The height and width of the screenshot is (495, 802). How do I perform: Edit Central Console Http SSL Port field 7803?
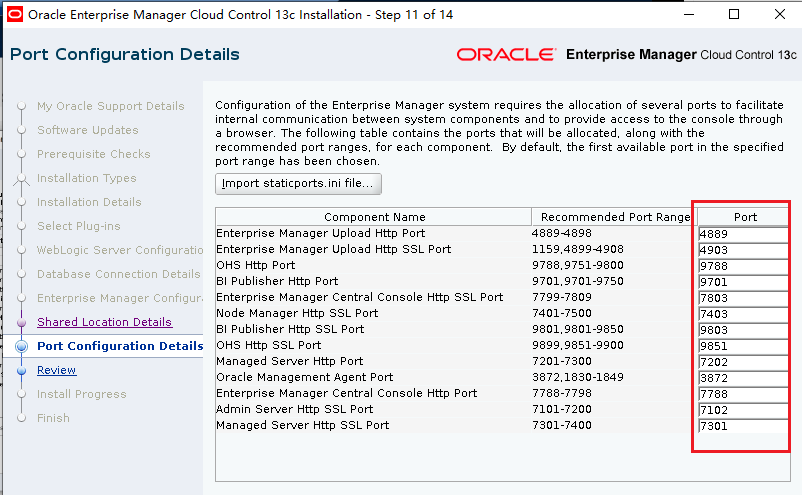(743, 298)
